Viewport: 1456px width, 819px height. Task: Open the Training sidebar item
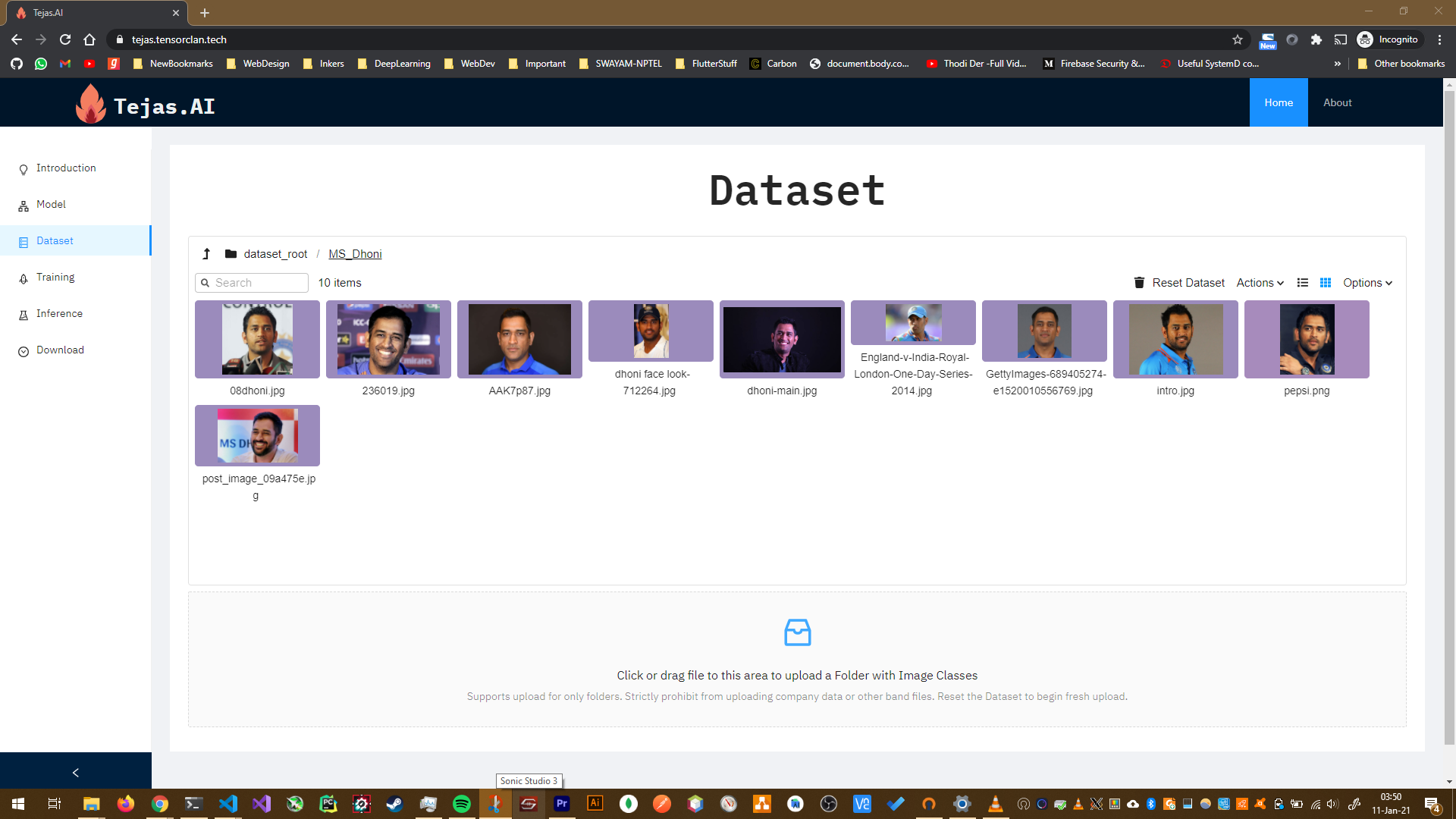[x=55, y=278]
